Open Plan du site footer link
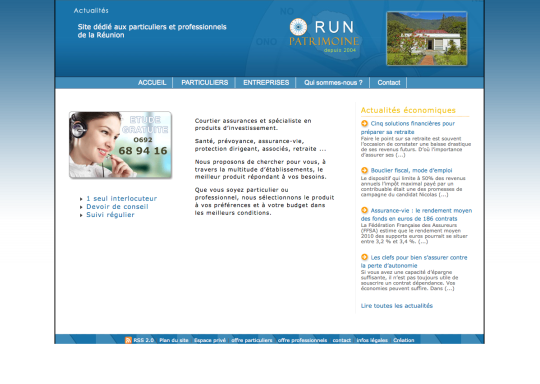 point(174,340)
